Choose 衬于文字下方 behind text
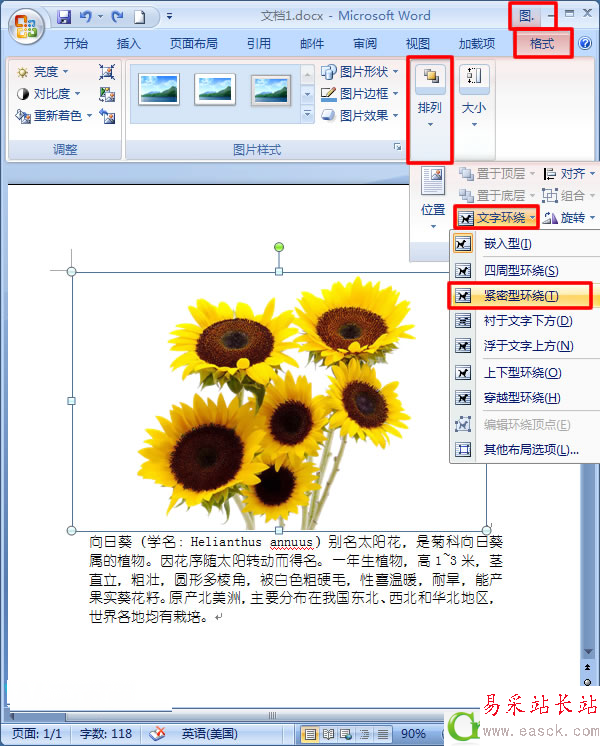600x746 pixels. (525, 321)
